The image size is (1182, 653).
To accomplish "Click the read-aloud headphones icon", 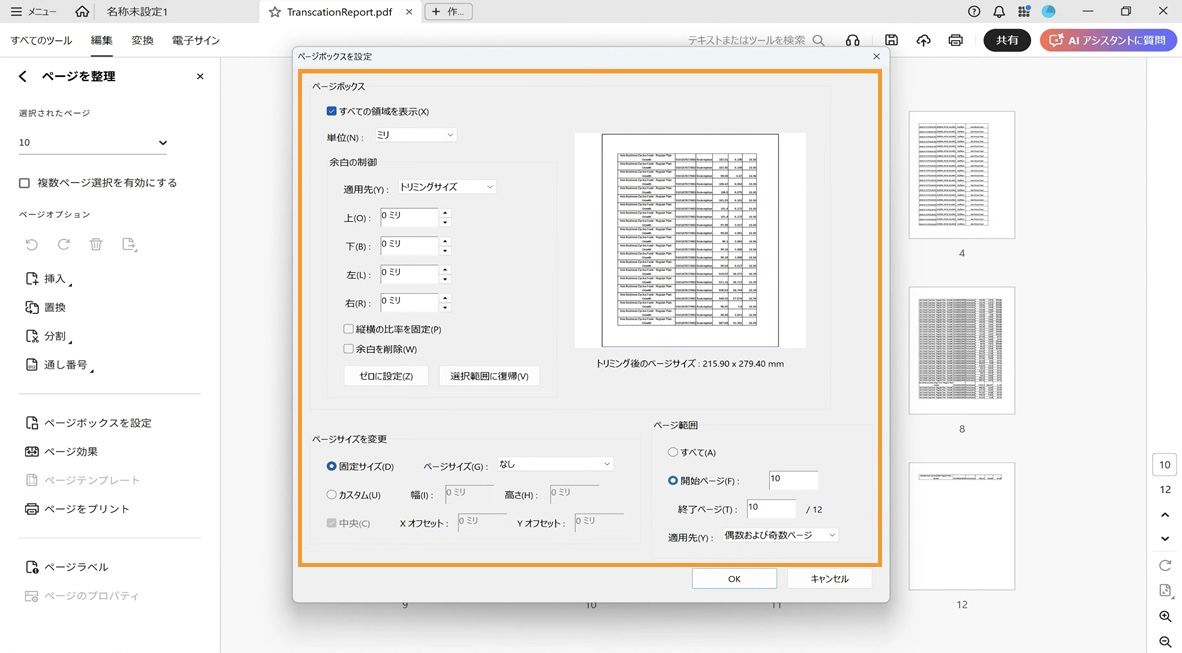I will pyautogui.click(x=852, y=40).
